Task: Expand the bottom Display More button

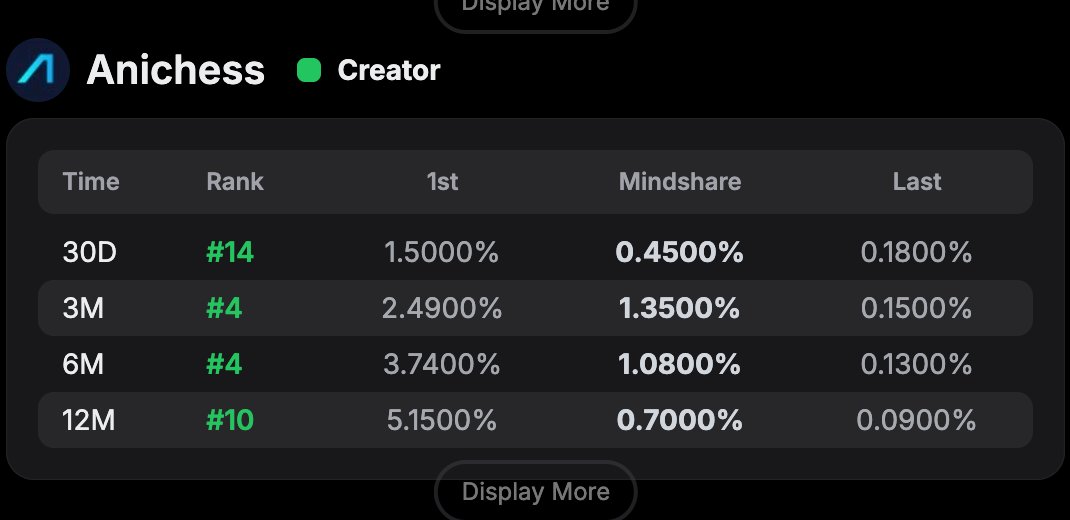Action: [x=535, y=492]
